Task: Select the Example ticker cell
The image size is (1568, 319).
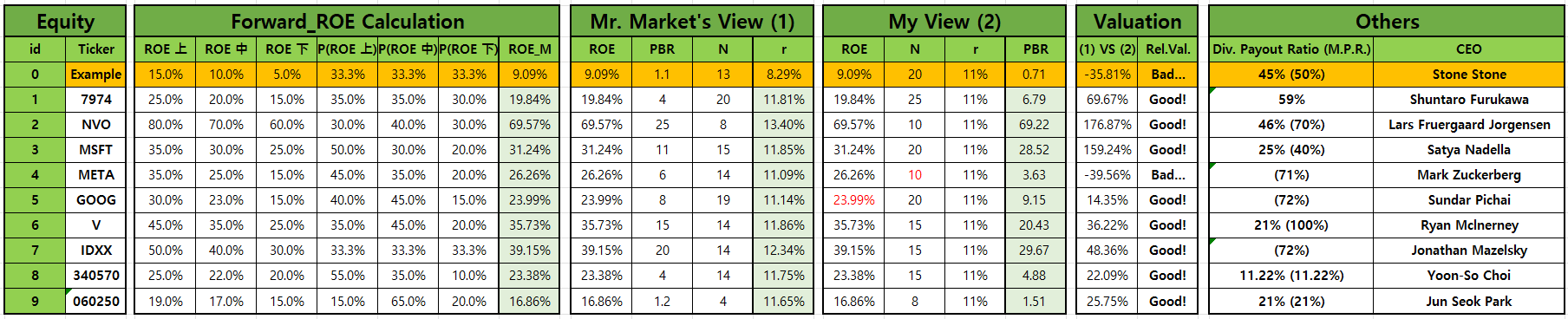Action: click(95, 75)
